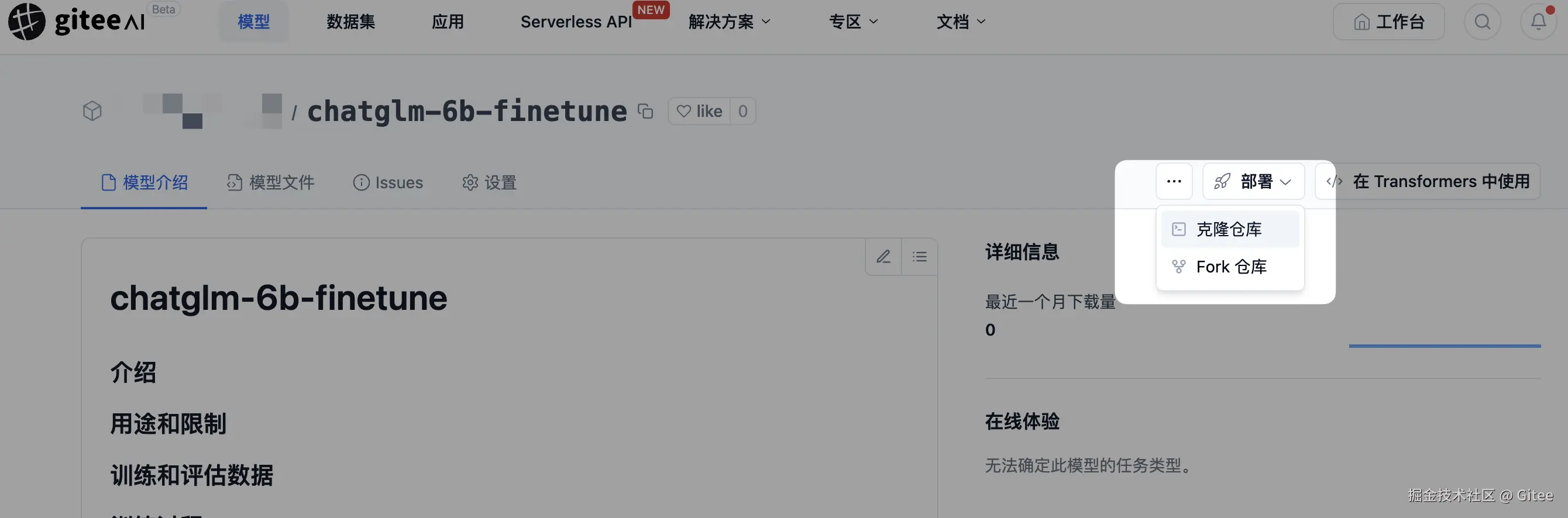Screen dimensions: 1568x518
Task: Expand the 文档 dropdown menu
Action: click(x=961, y=22)
